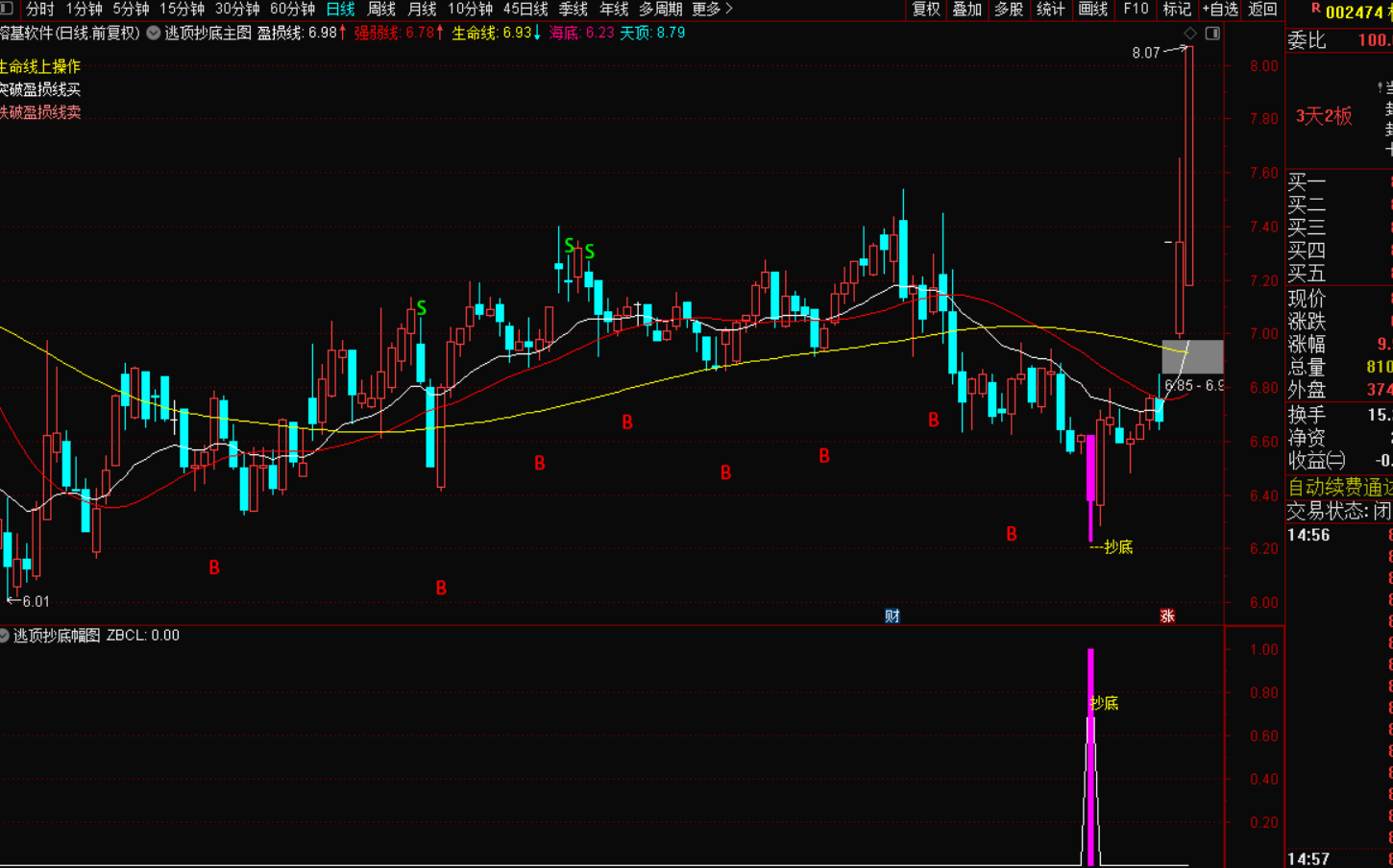This screenshot has height=868, width=1393.
Task: Toggle the side panel layout icon
Action: [x=1212, y=34]
